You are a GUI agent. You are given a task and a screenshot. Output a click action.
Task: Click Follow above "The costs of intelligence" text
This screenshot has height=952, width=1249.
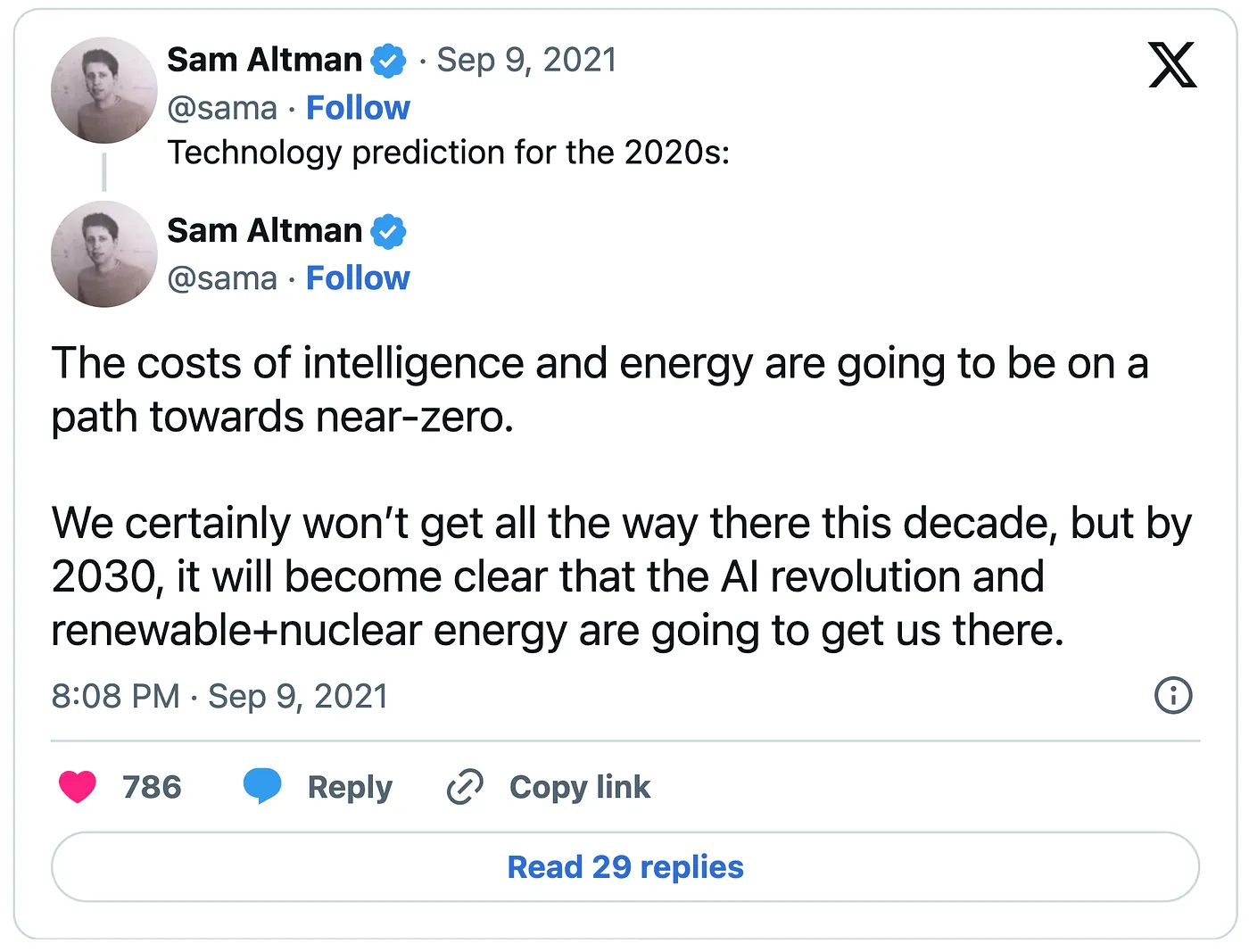click(x=358, y=278)
